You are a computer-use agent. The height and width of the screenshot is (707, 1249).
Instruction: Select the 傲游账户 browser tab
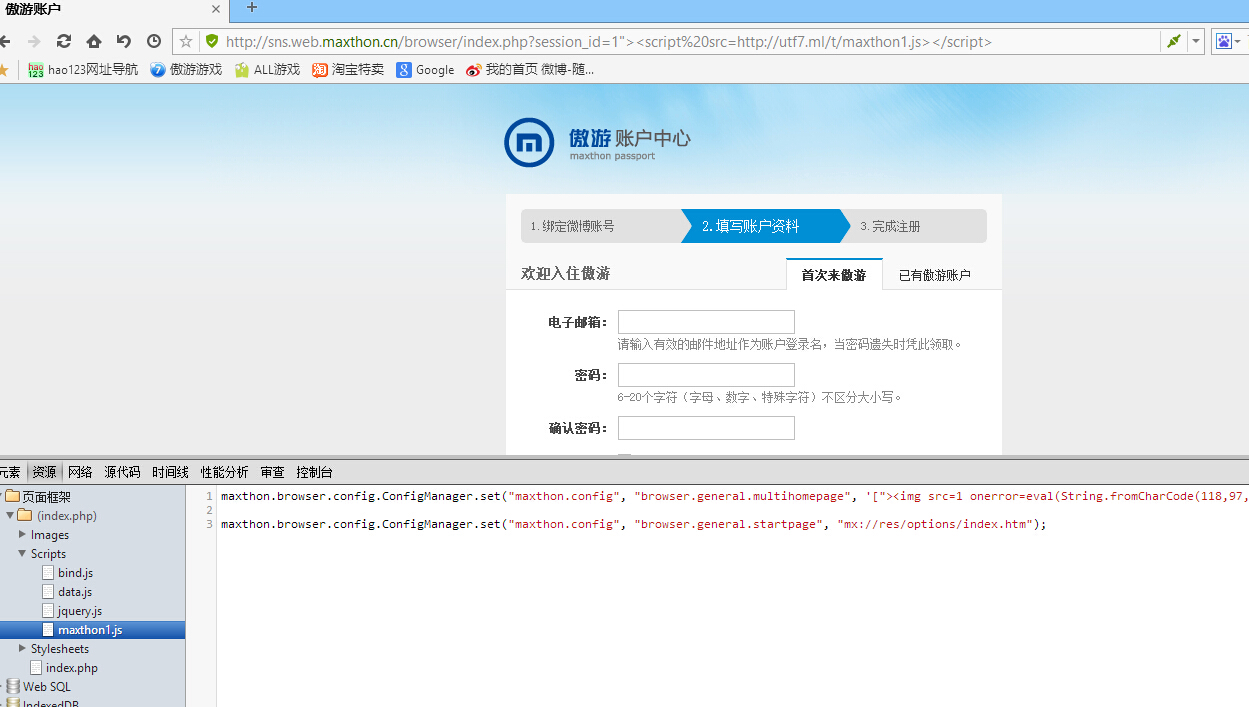pyautogui.click(x=112, y=10)
